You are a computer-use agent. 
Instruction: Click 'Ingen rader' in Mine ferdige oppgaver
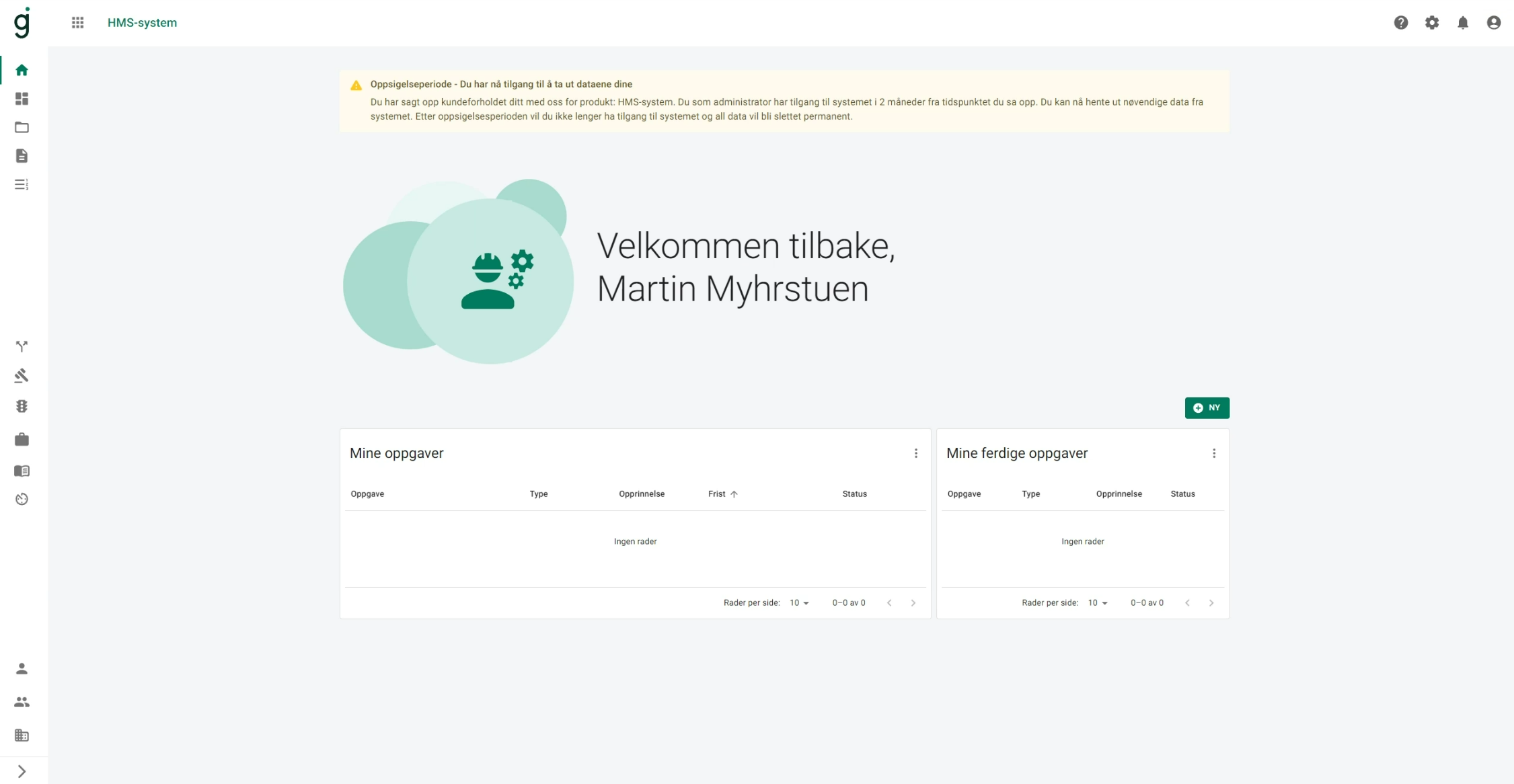[x=1082, y=541]
